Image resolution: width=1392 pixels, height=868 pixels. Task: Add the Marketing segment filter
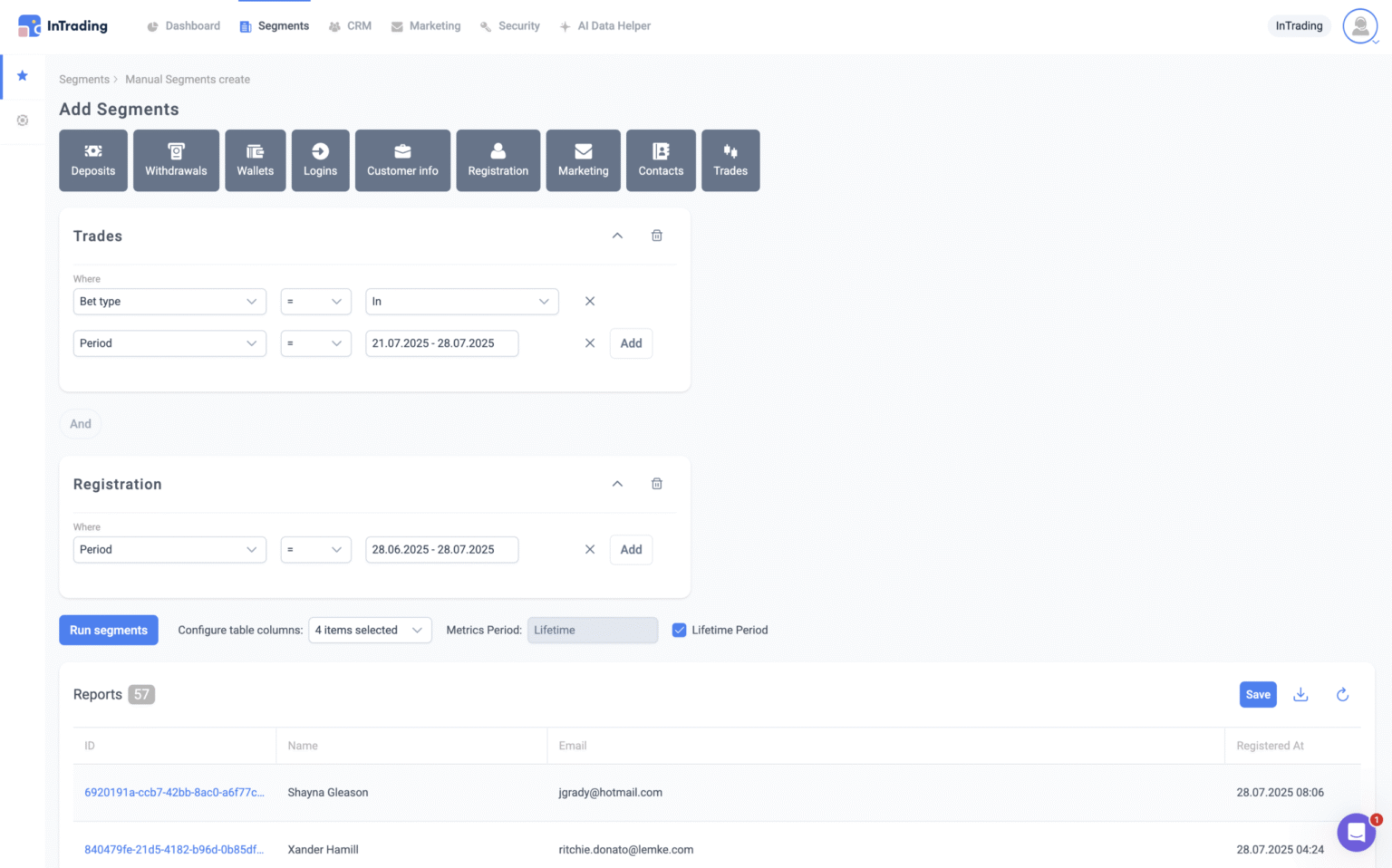tap(584, 160)
